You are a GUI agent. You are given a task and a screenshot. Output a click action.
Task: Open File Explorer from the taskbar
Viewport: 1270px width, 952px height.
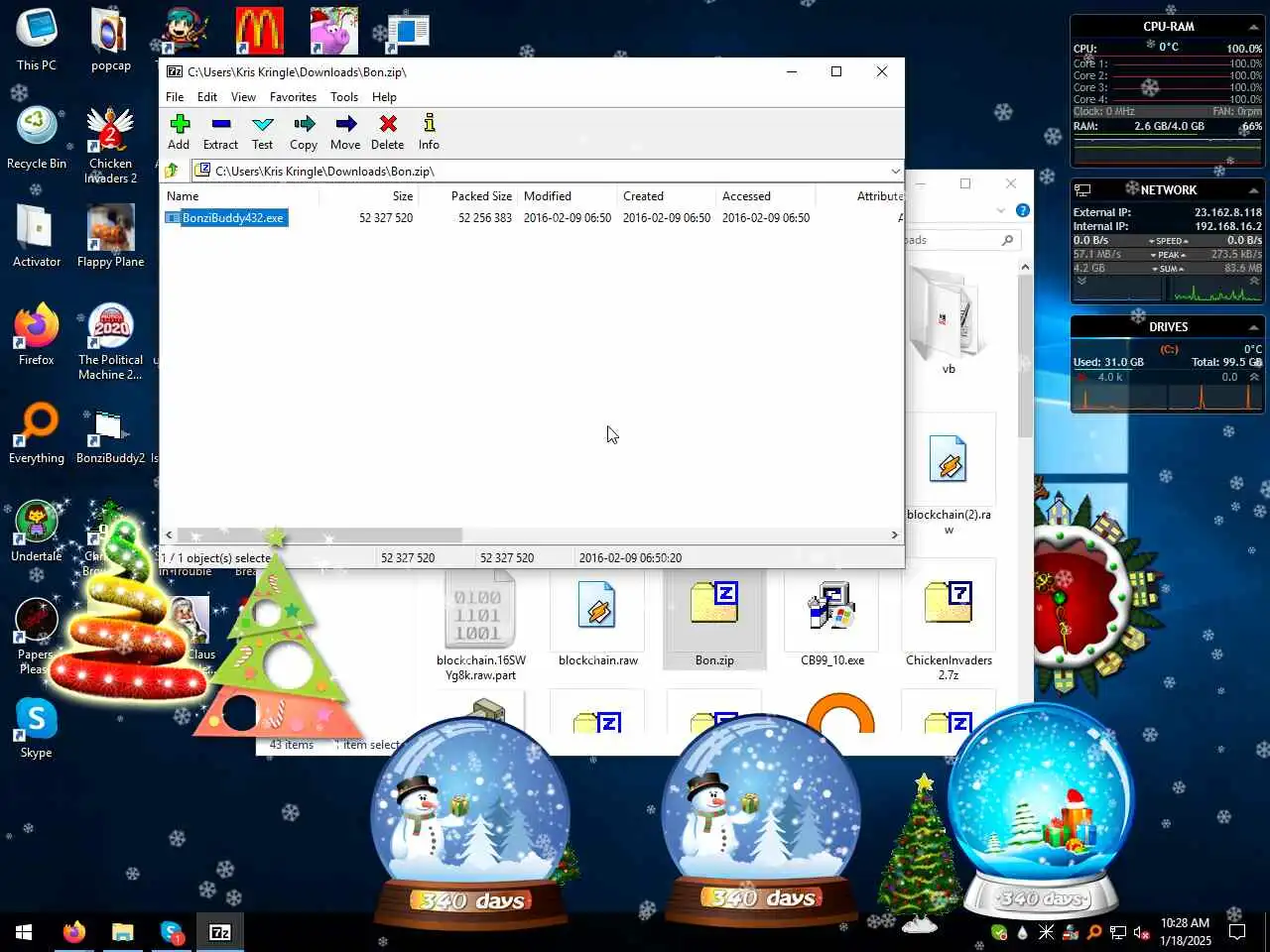[x=122, y=932]
